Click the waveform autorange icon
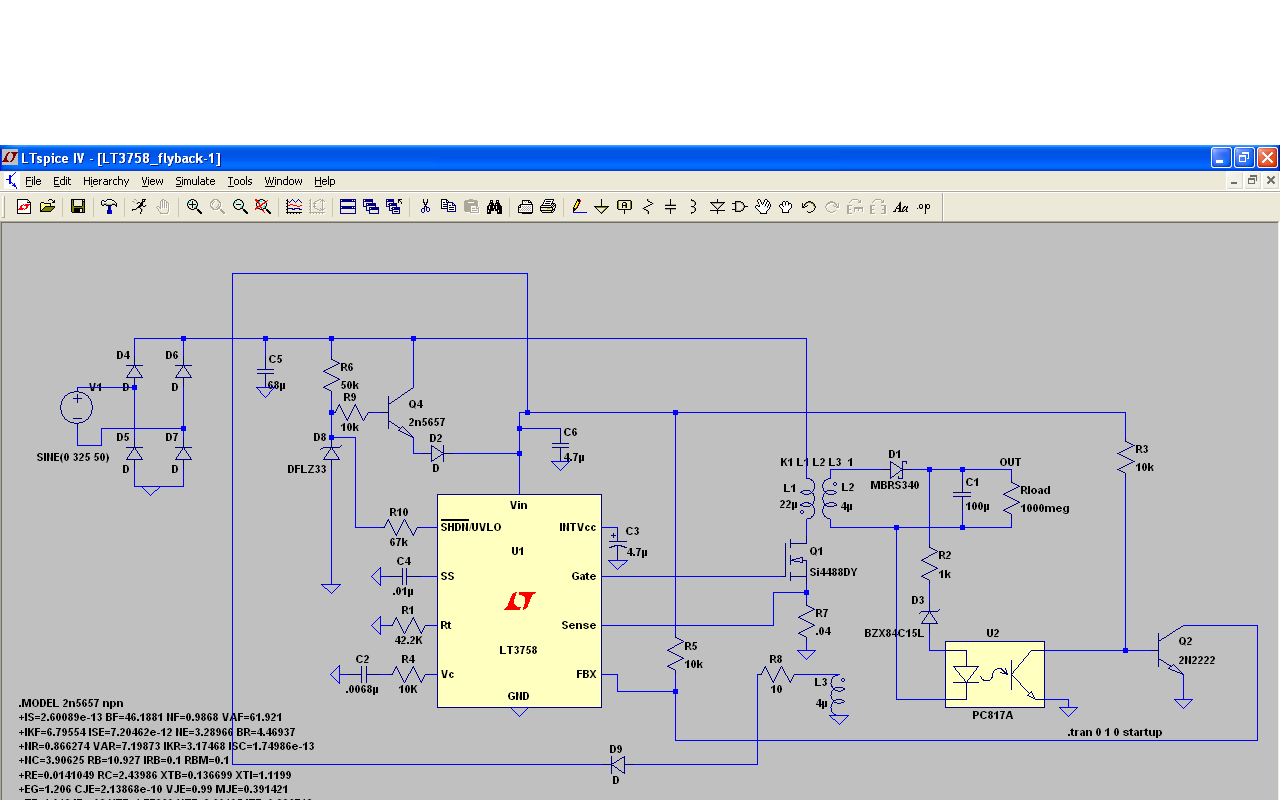This screenshot has width=1280, height=800. [294, 207]
